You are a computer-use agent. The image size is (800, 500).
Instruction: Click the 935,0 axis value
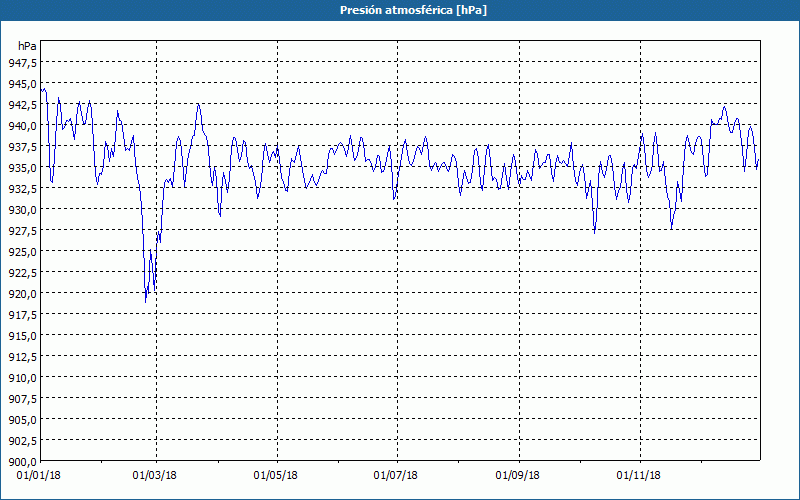pyautogui.click(x=22, y=168)
